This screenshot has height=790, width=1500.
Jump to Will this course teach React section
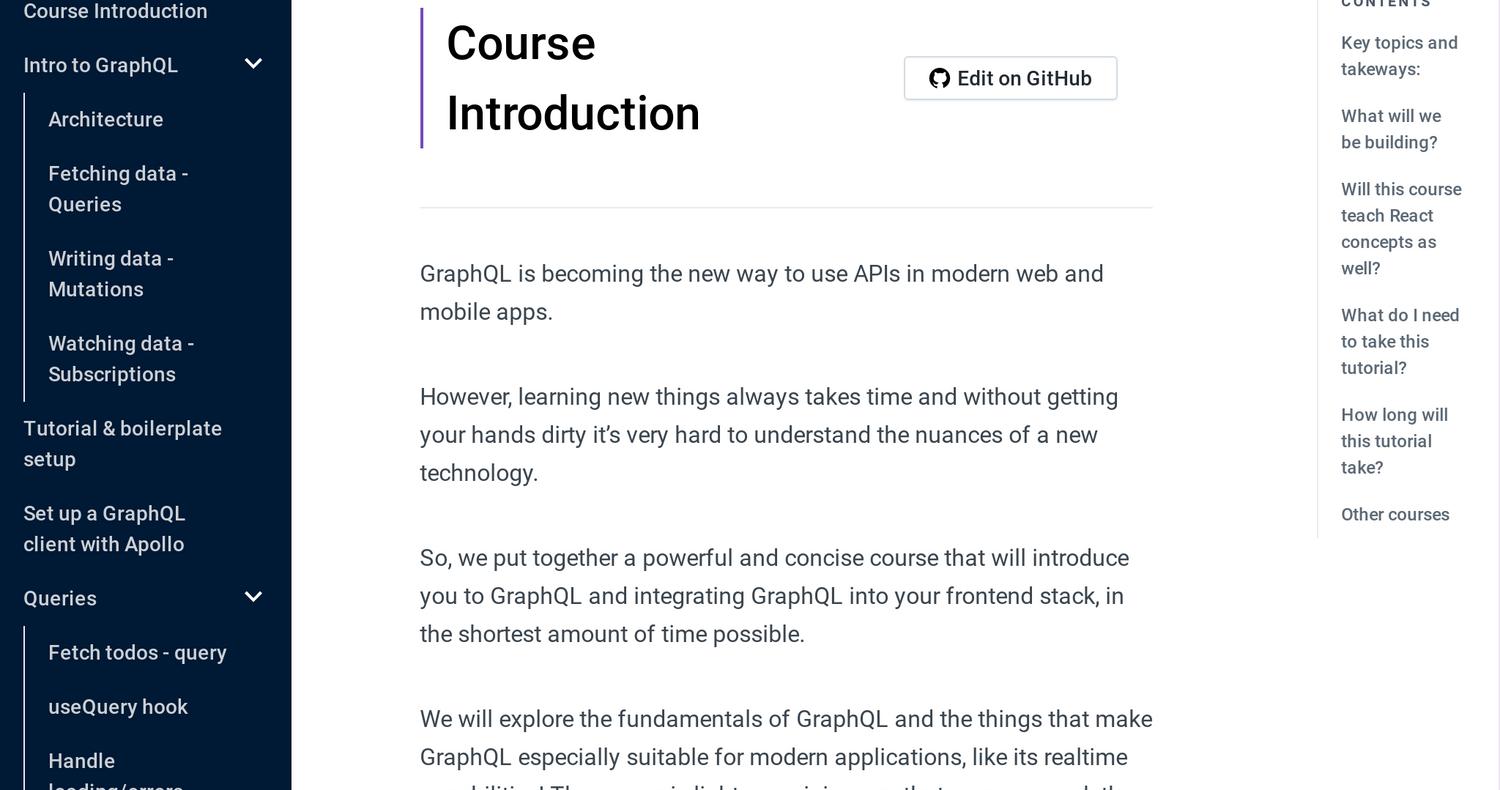coord(1400,228)
